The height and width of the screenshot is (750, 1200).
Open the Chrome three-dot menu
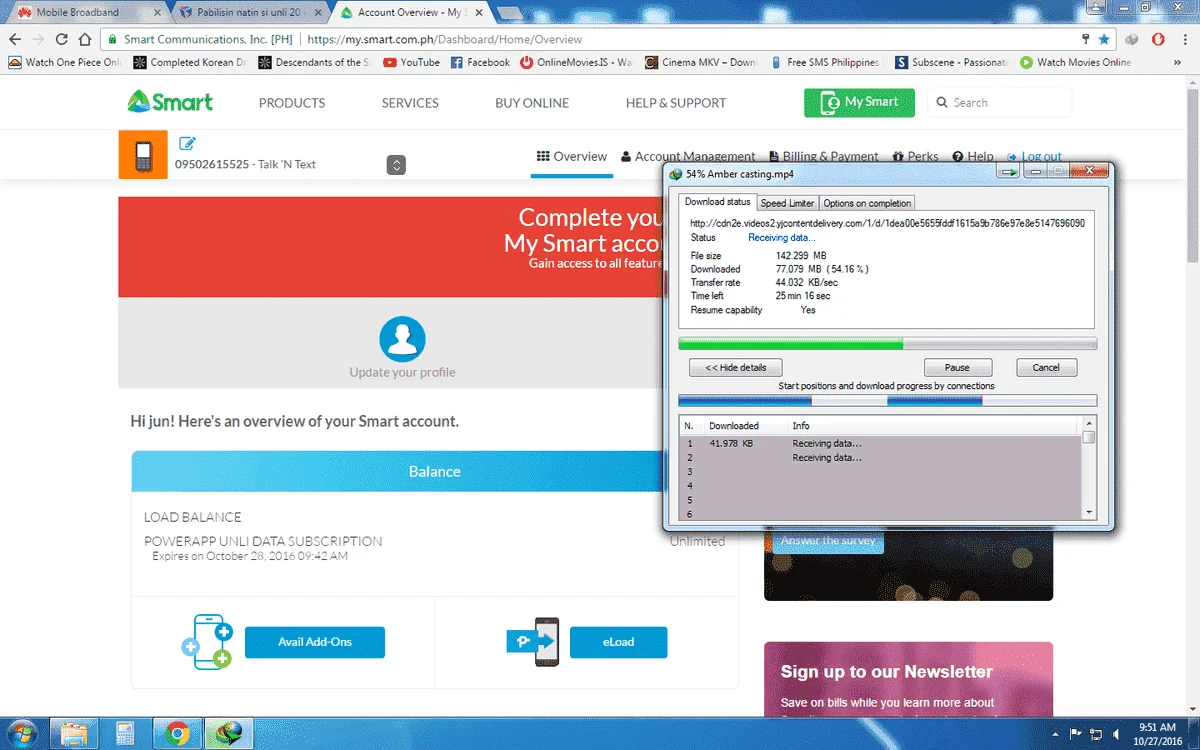pos(1185,39)
